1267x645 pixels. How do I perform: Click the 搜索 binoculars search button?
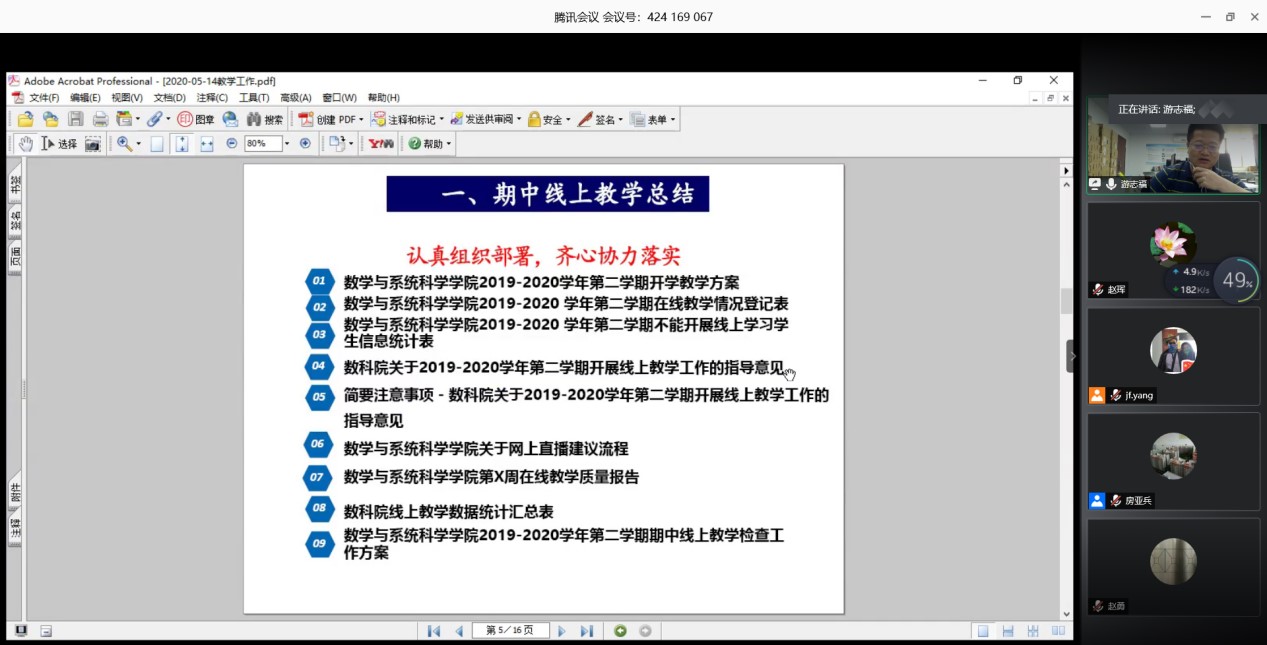265,119
